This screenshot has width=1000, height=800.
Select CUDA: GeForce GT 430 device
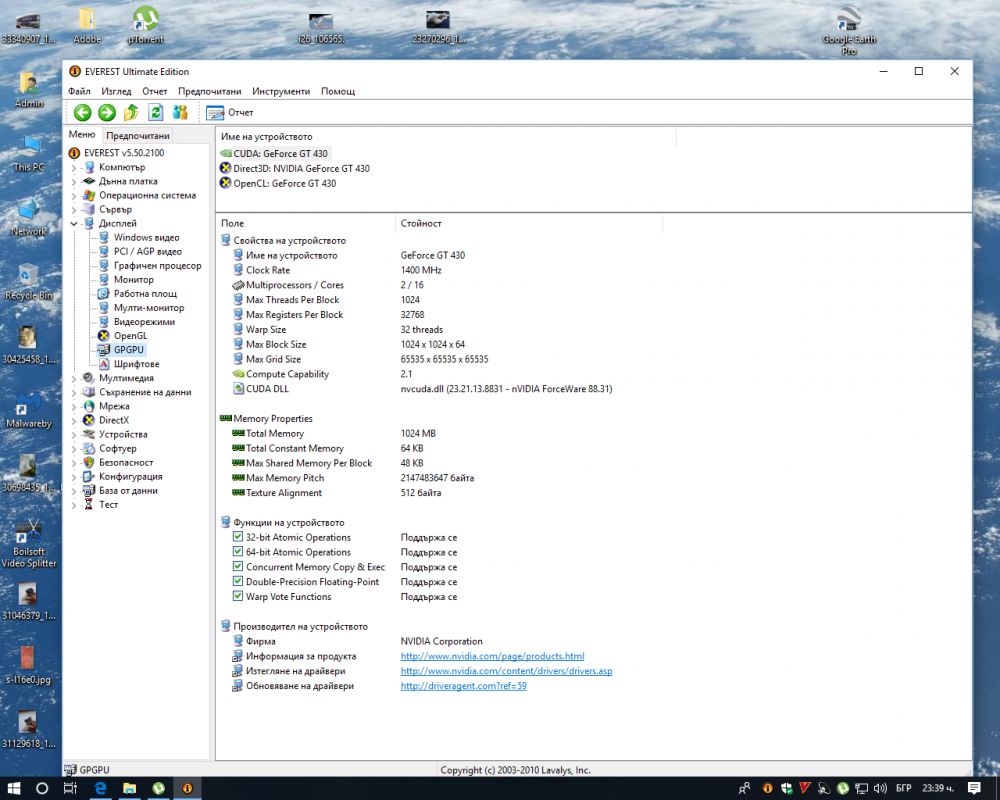click(274, 154)
